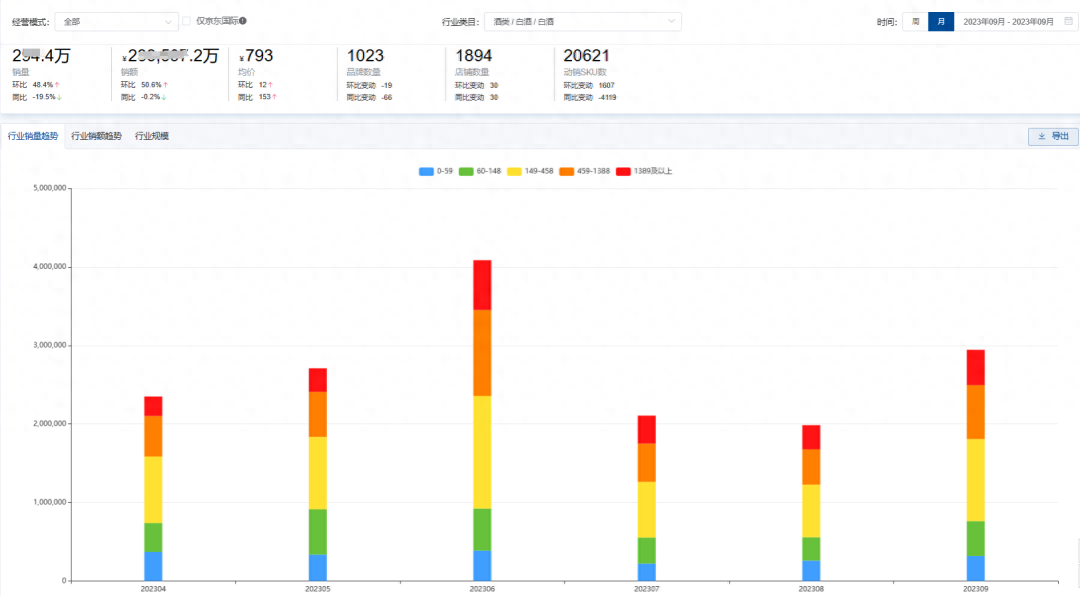1080x596 pixels.
Task: Switch to the 行业销量趋势 tab
Action: (32, 136)
